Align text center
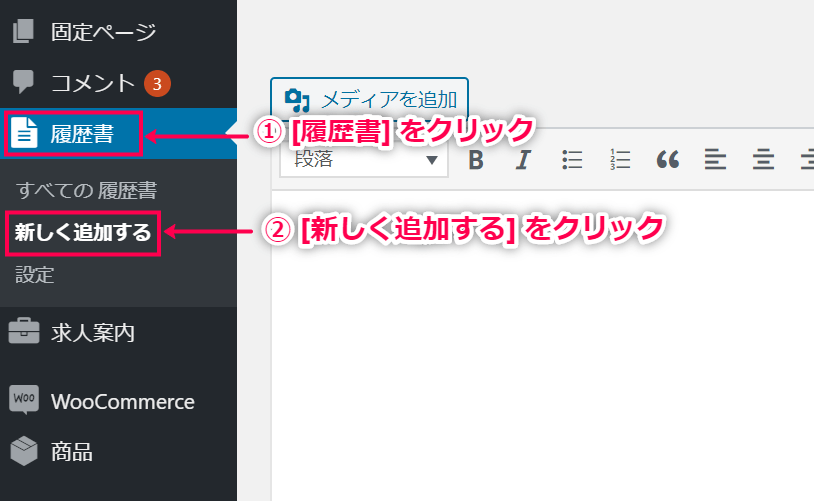The image size is (814, 501). click(x=763, y=159)
